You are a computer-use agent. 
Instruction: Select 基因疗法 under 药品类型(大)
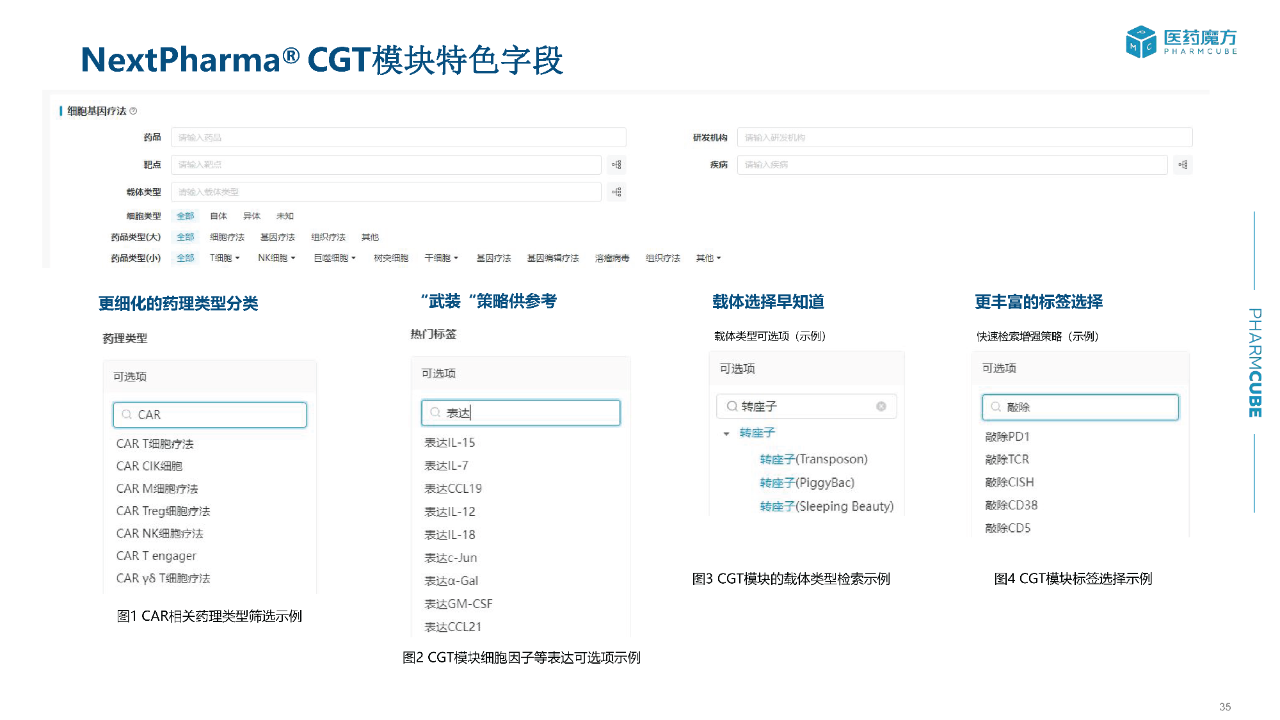(277, 238)
